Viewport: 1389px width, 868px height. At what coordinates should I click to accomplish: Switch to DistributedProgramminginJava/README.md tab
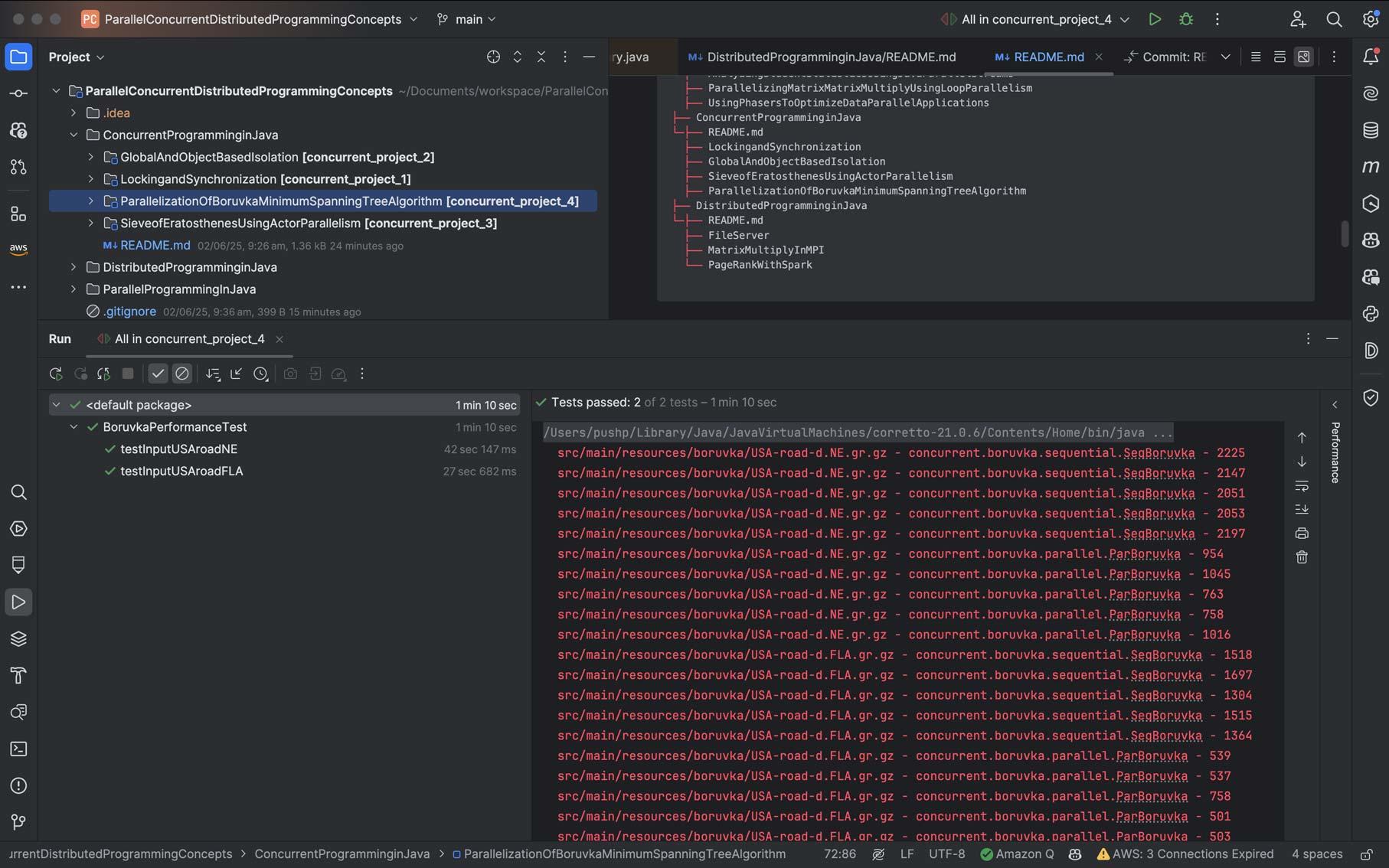(822, 57)
